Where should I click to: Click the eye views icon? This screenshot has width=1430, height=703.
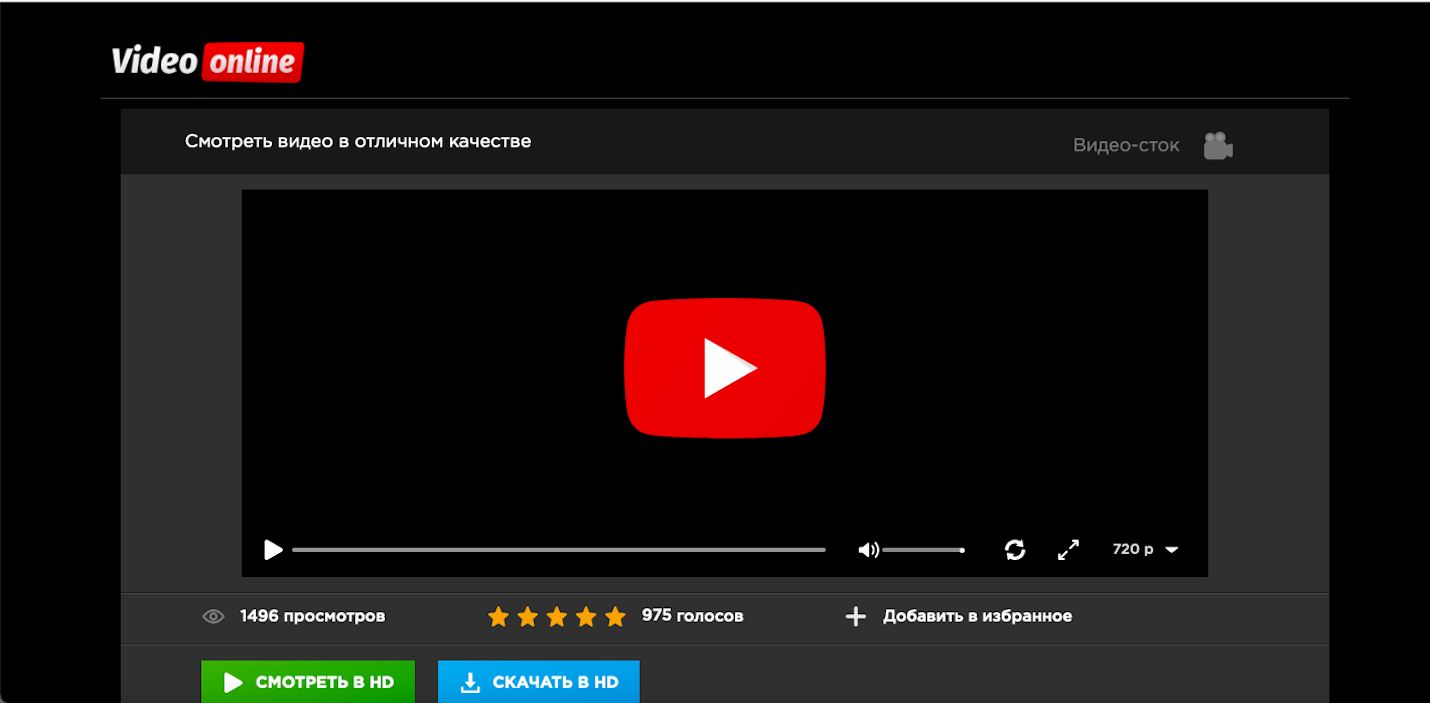tap(213, 617)
